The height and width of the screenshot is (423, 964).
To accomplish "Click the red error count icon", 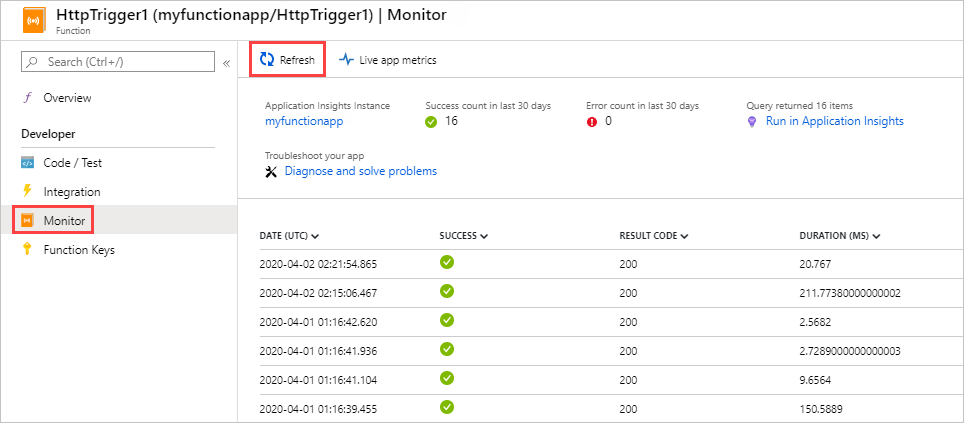I will 592,122.
